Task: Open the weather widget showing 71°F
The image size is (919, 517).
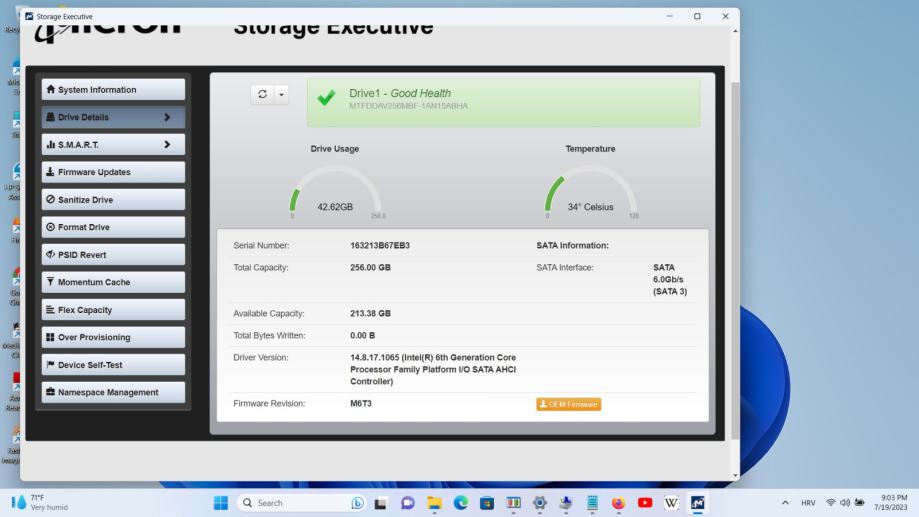Action: tap(40, 502)
